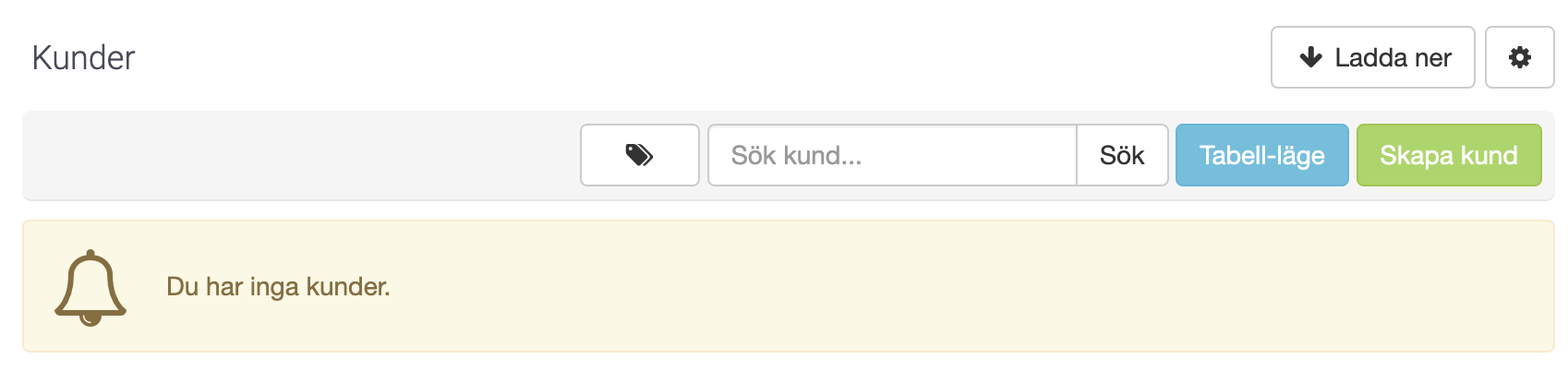The height and width of the screenshot is (371, 1568).
Task: Create a customer with Skapa kund
Action: click(1449, 155)
